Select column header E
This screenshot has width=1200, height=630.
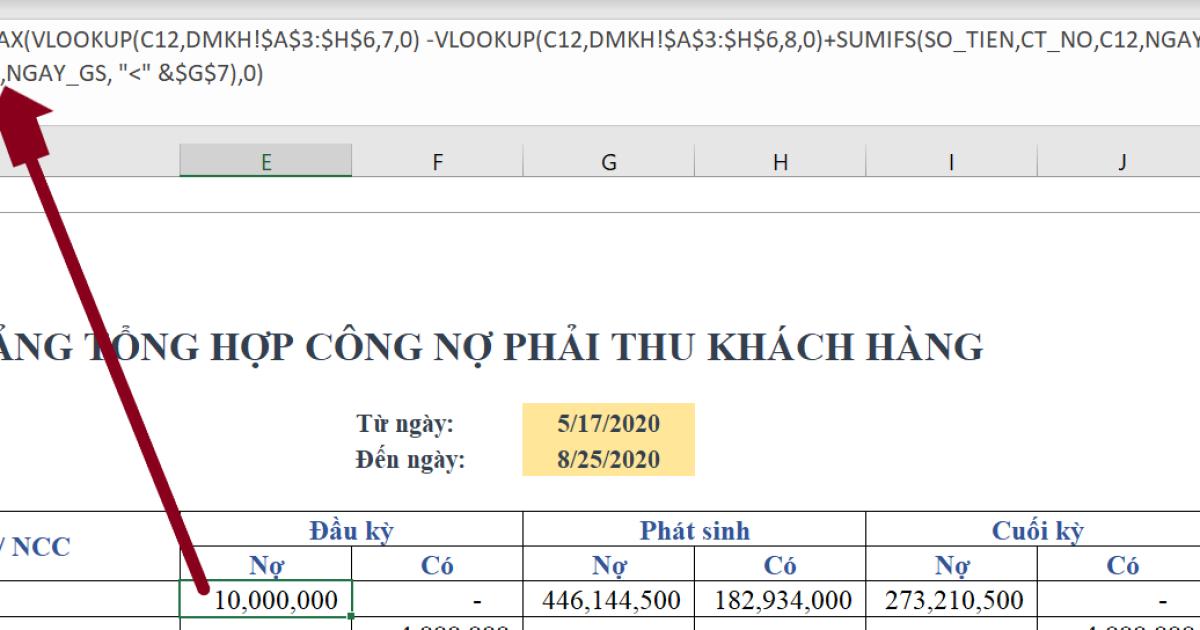265,160
